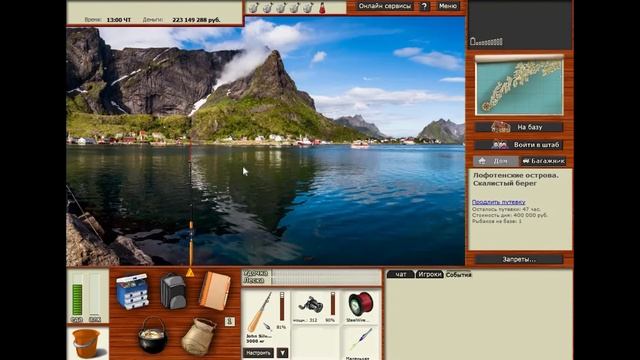The width and height of the screenshot is (640, 360).
Task: Click text Стоимость дня: 400 000 руб.
Action: 510,215
